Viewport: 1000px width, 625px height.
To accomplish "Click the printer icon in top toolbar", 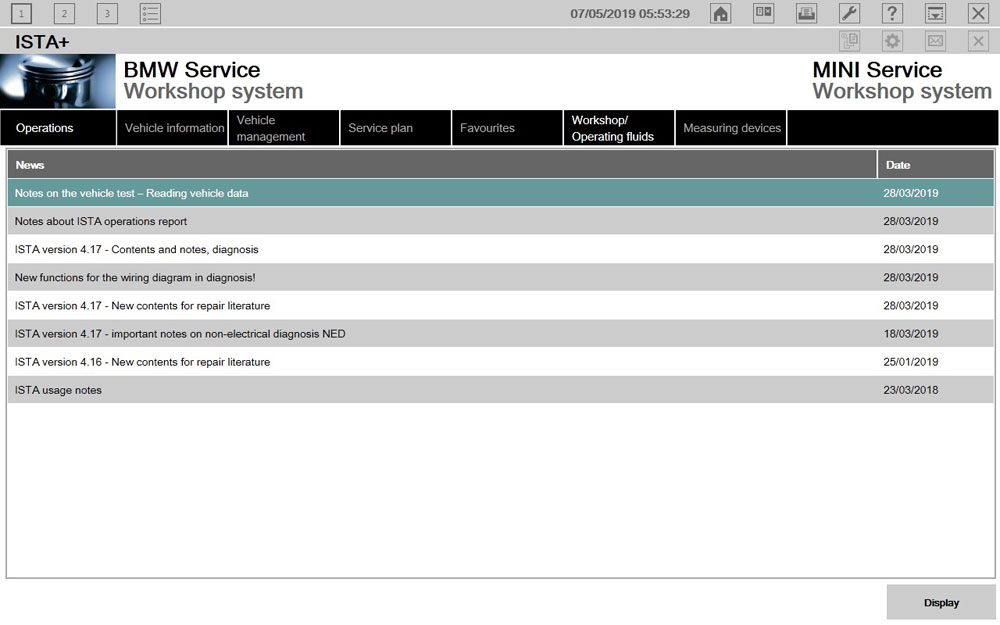I will pos(806,13).
